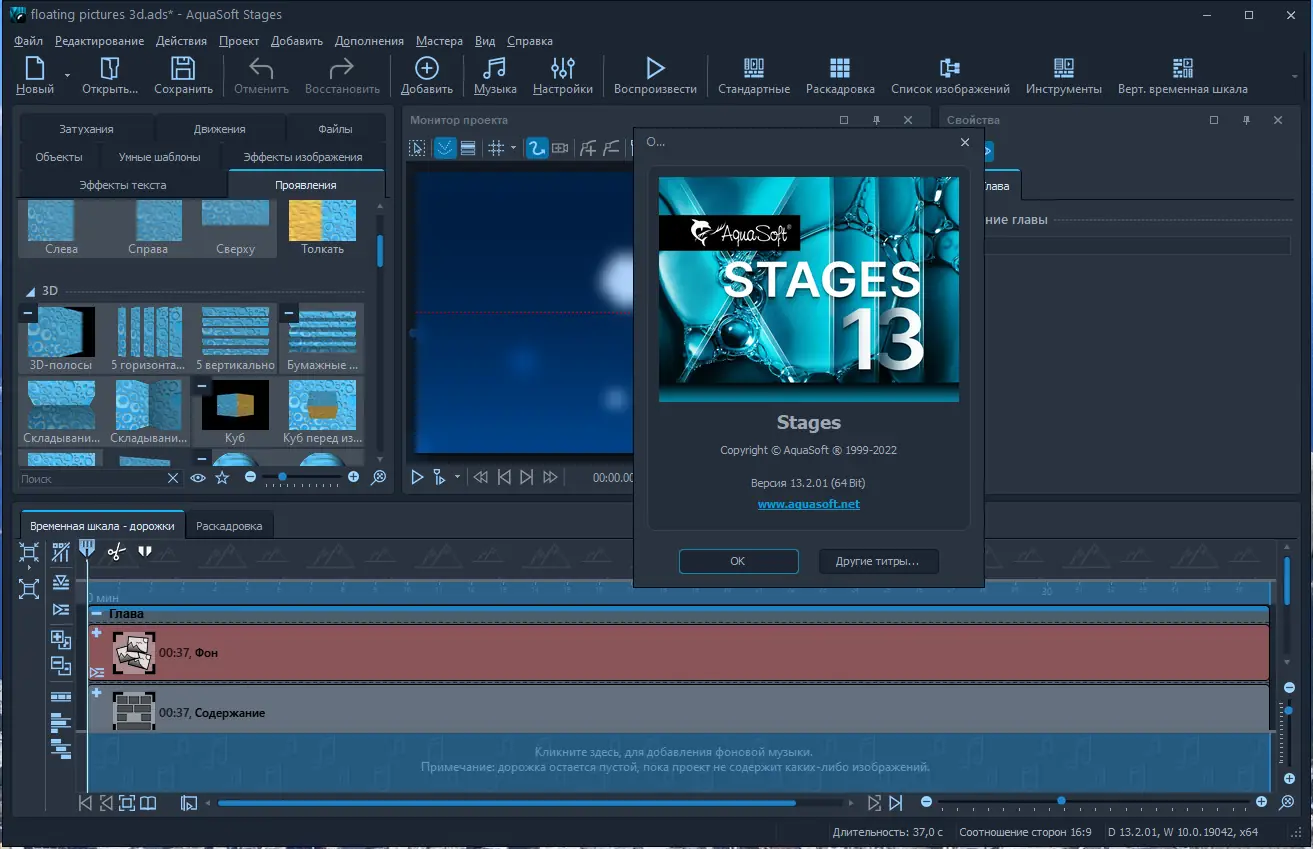
Task: Click the Настройки toolbar icon
Action: point(562,75)
